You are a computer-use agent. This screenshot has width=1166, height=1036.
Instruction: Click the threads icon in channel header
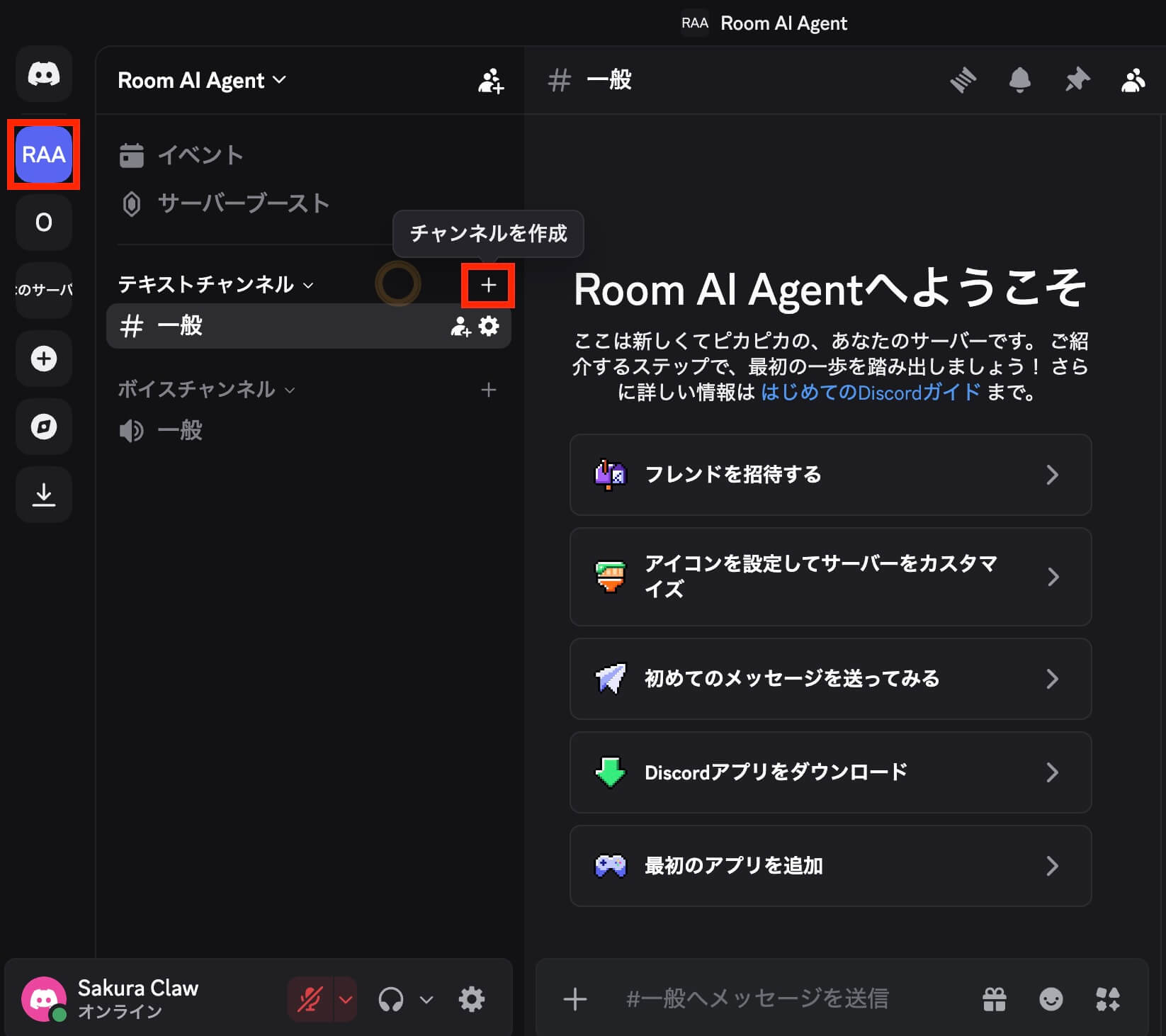tap(963, 80)
